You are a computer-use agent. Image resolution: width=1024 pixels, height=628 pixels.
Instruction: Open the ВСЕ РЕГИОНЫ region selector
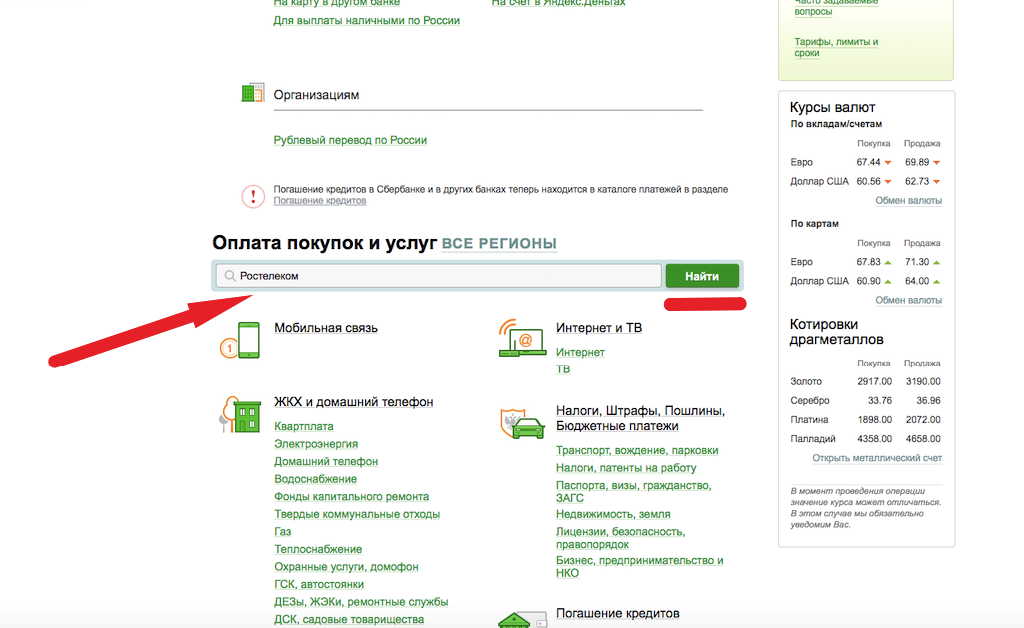(499, 243)
